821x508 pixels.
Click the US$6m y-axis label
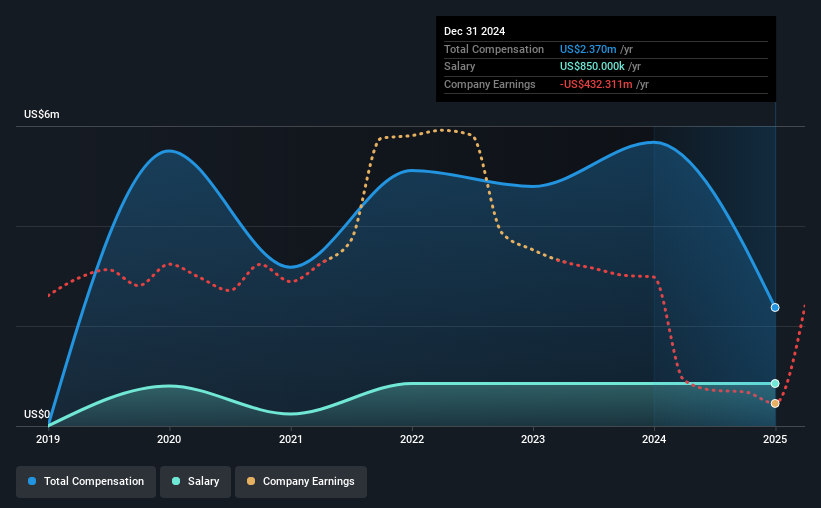click(42, 114)
